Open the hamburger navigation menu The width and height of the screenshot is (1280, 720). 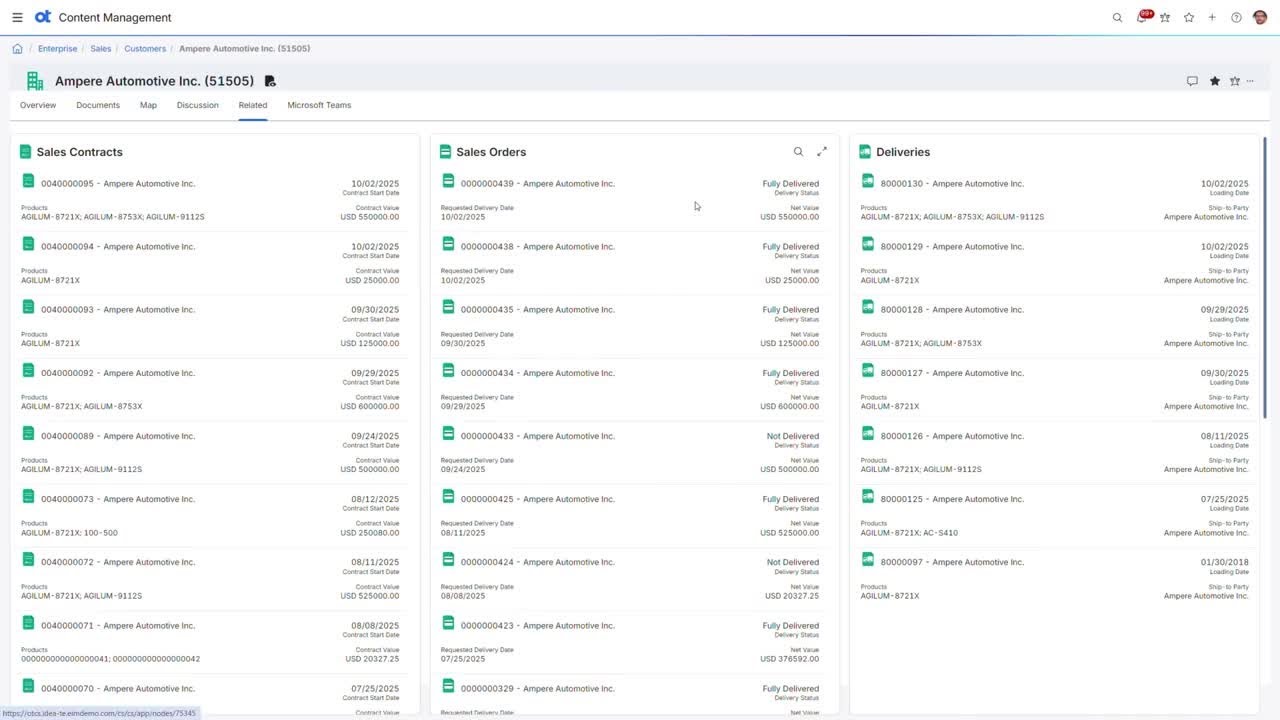click(17, 17)
